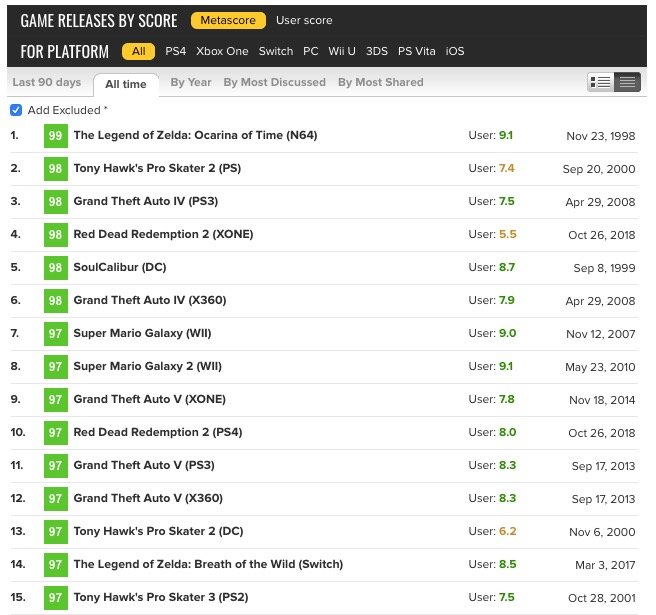
Task: Open The Legend of Zelda: Ocarina of Time
Action: coord(195,135)
